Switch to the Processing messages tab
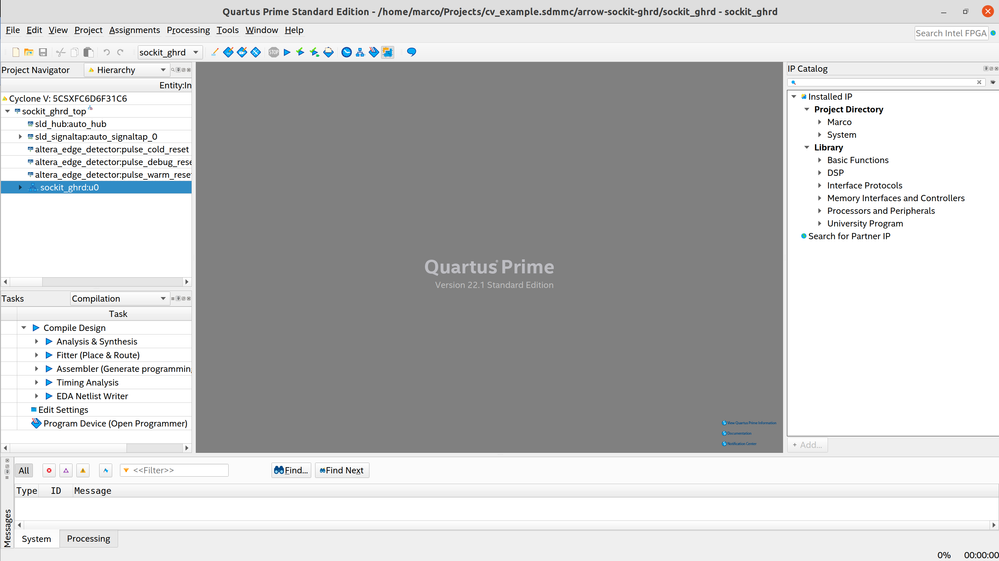Image resolution: width=999 pixels, height=561 pixels. (x=89, y=539)
